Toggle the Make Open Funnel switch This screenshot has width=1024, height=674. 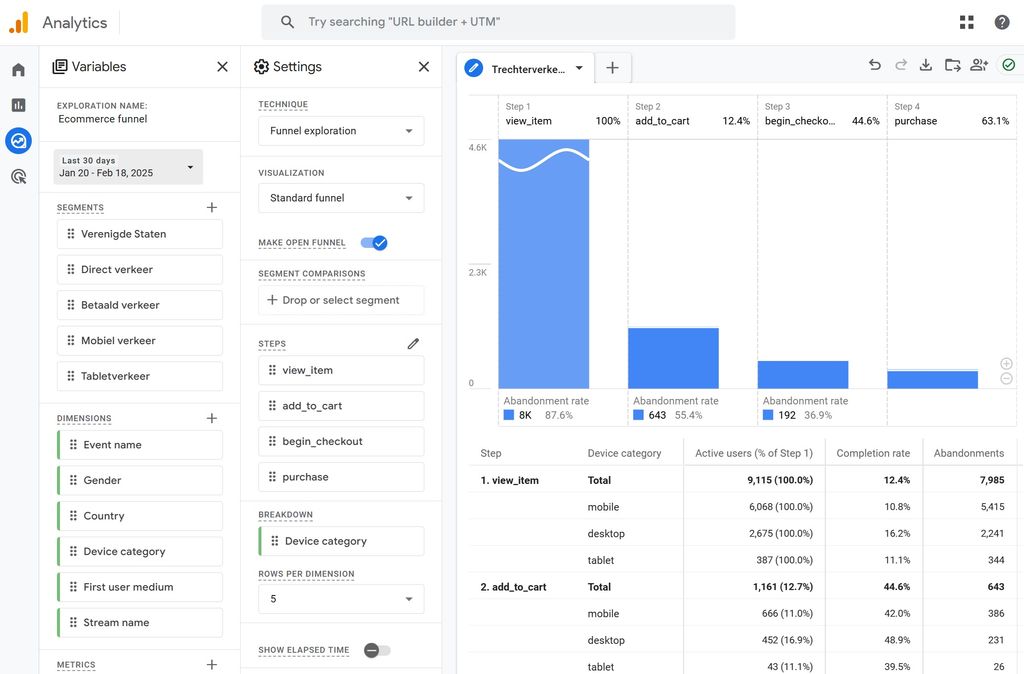[x=374, y=243]
